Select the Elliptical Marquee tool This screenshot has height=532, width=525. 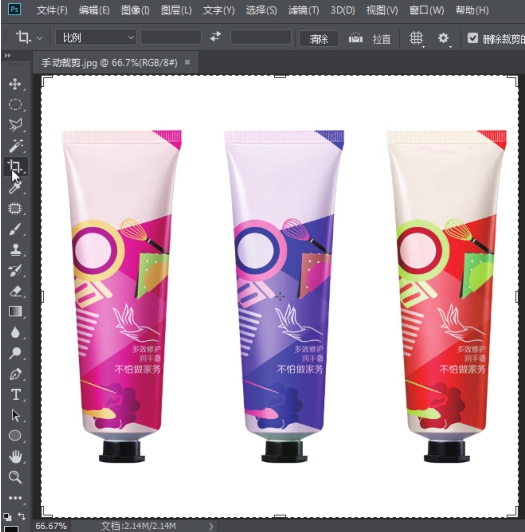coord(15,104)
